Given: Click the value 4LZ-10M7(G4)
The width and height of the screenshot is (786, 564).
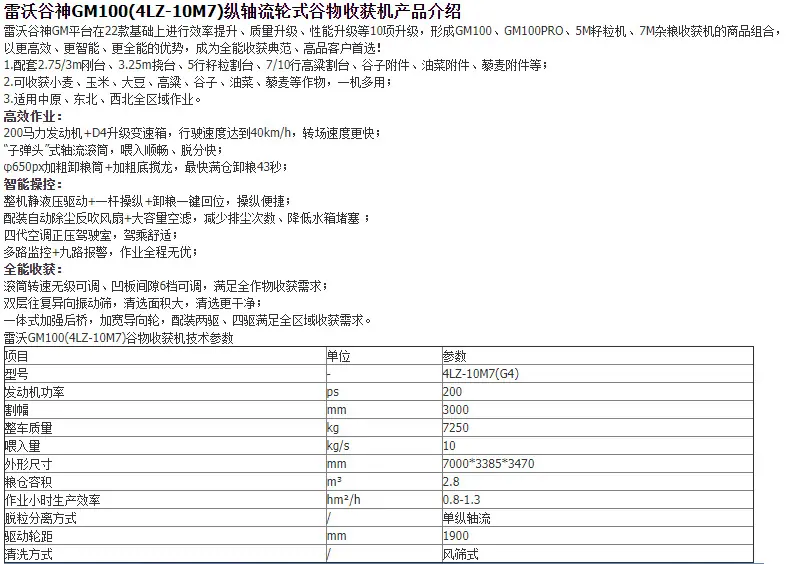Looking at the screenshot, I should point(481,374).
